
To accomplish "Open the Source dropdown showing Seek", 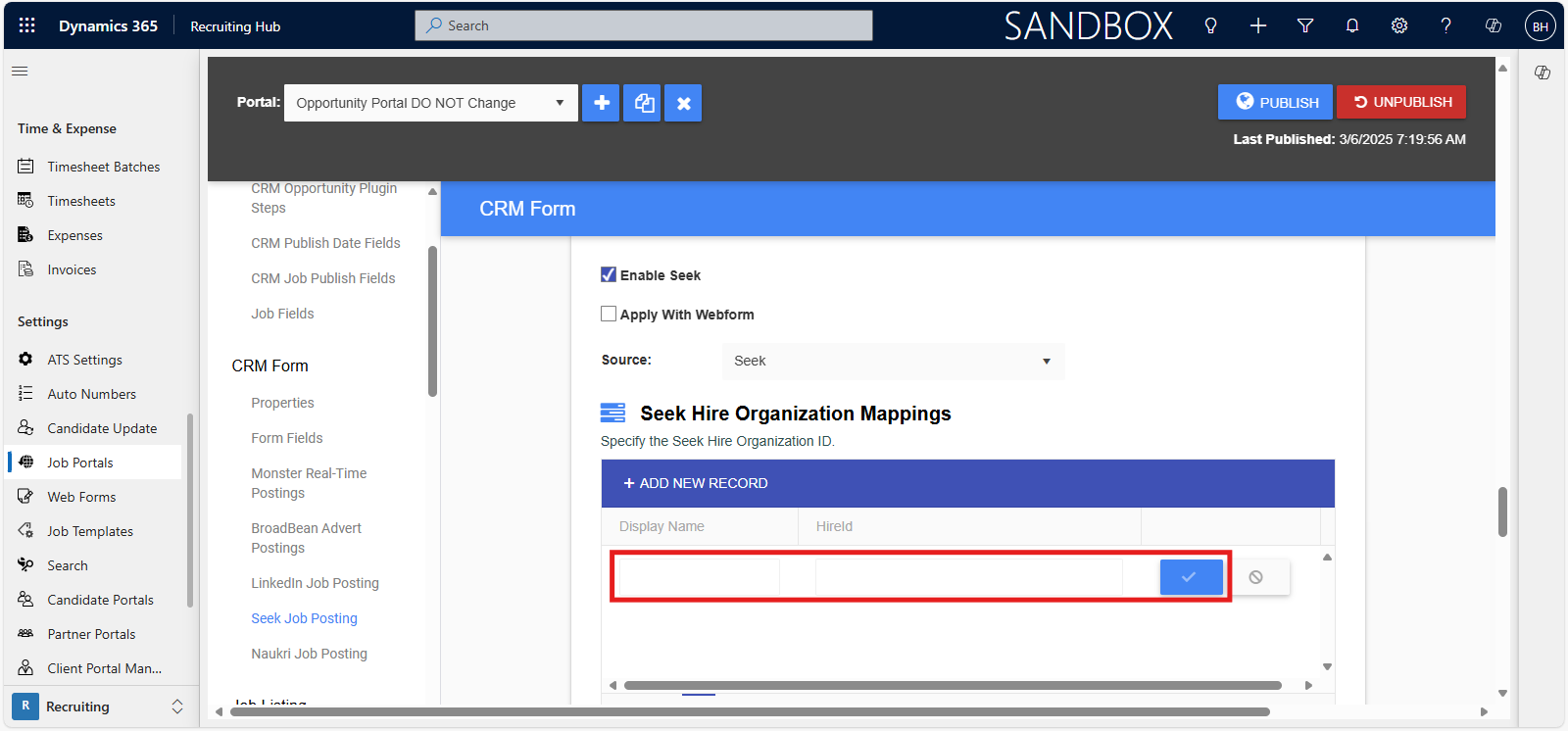I will pos(893,361).
